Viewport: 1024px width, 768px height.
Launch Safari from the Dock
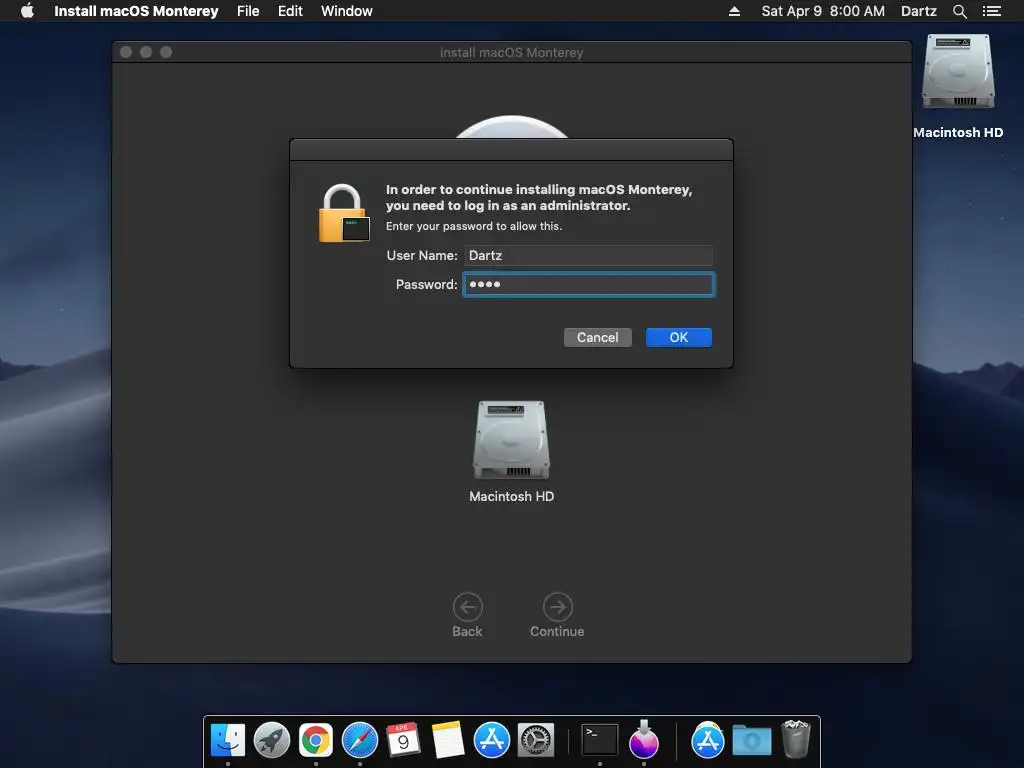(x=360, y=740)
